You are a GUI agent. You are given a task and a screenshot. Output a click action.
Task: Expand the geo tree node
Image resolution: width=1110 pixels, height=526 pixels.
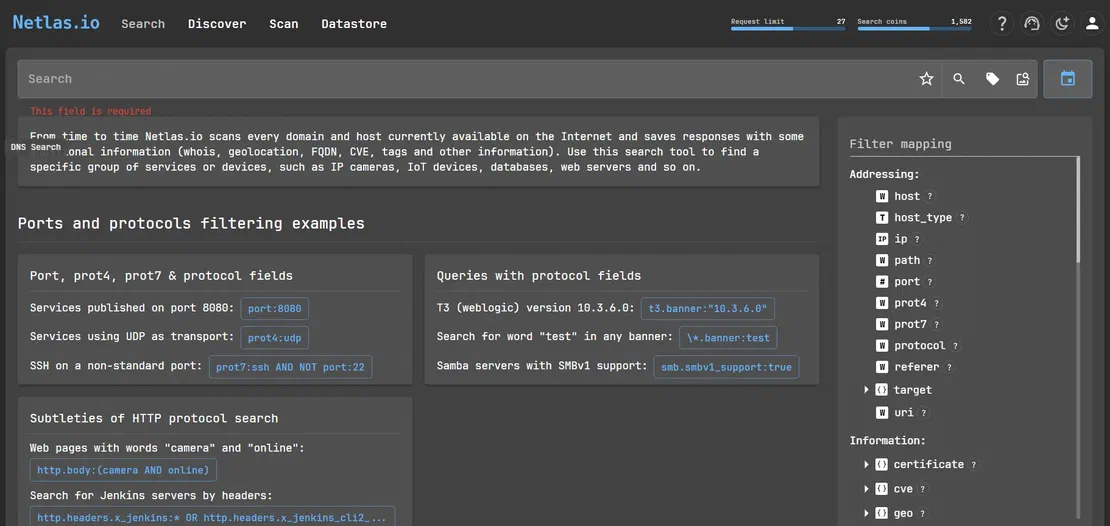tap(866, 513)
